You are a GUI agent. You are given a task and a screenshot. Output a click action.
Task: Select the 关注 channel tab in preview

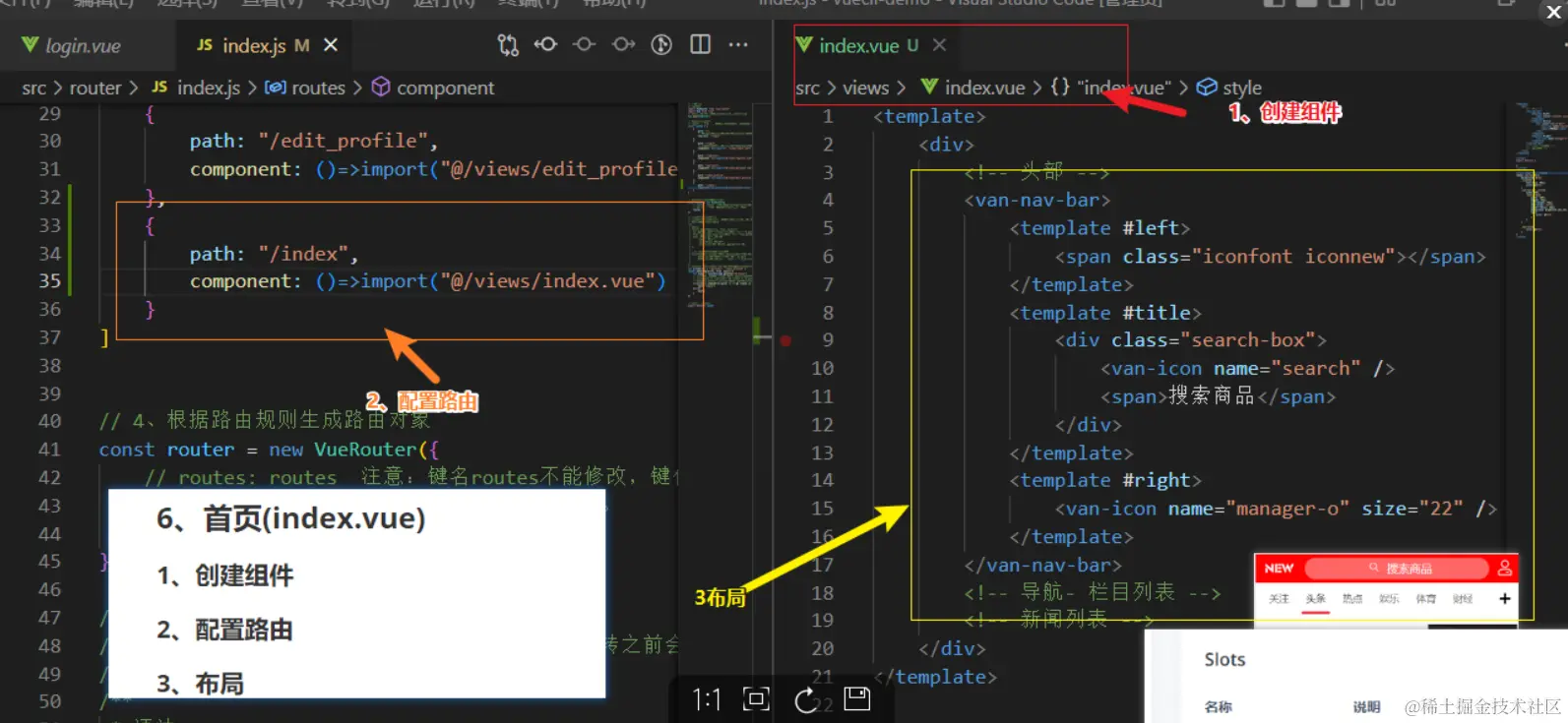[x=1279, y=598]
